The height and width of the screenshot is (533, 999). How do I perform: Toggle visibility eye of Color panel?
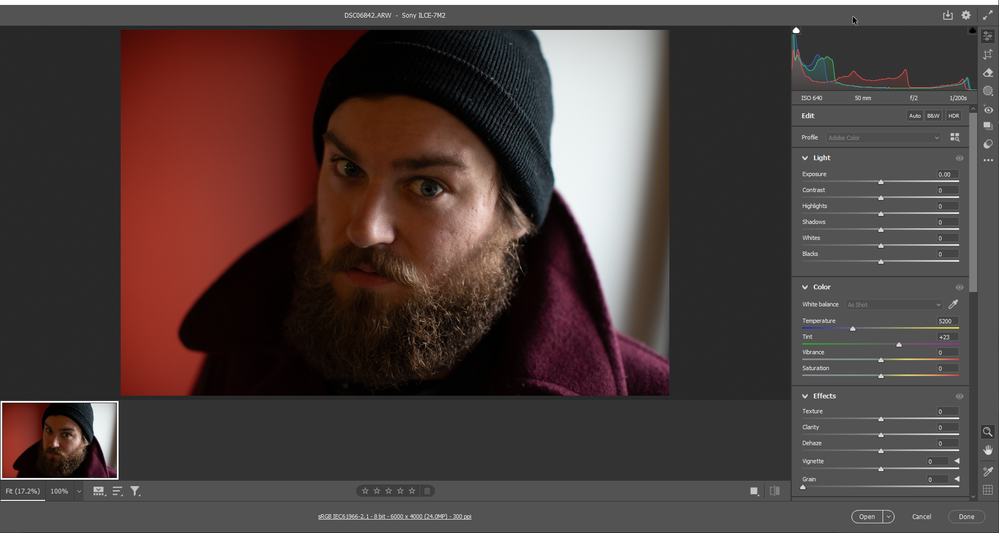(959, 287)
